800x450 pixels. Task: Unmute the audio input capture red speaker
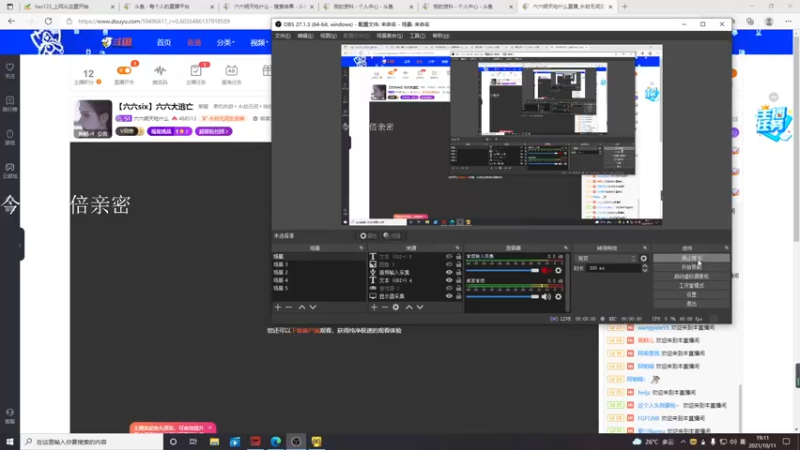pyautogui.click(x=546, y=270)
